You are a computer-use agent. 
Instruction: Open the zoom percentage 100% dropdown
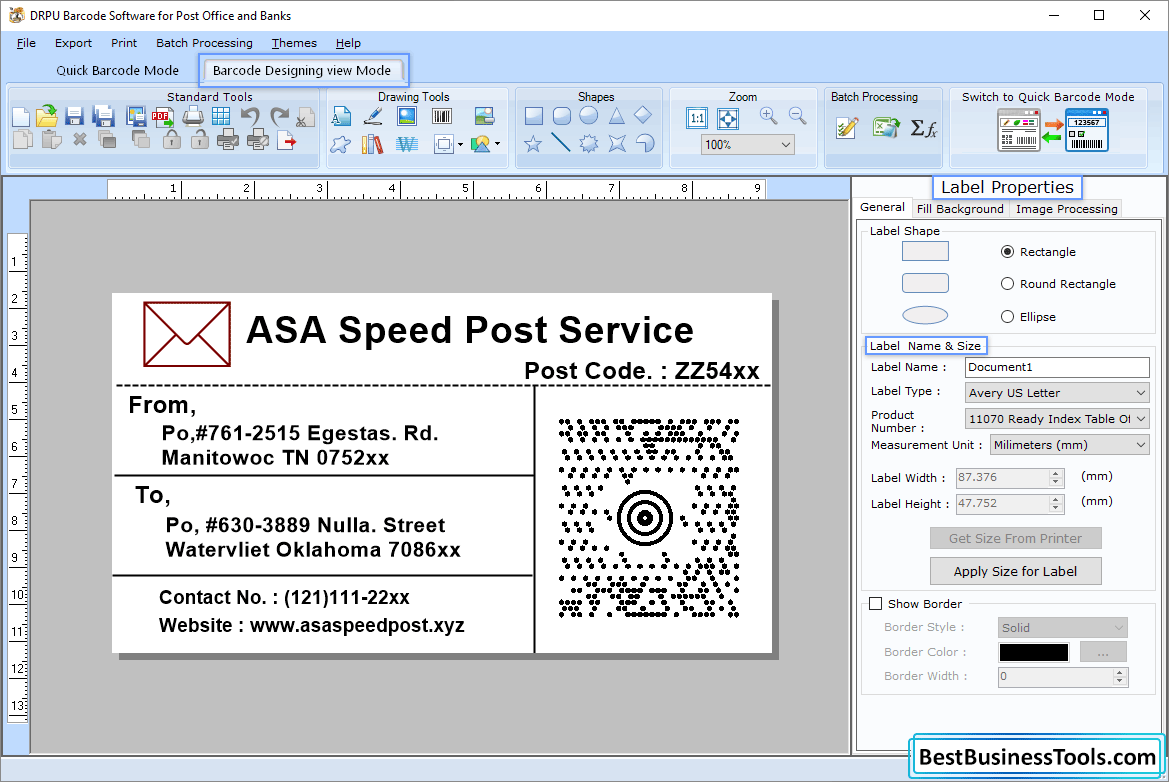pos(786,145)
